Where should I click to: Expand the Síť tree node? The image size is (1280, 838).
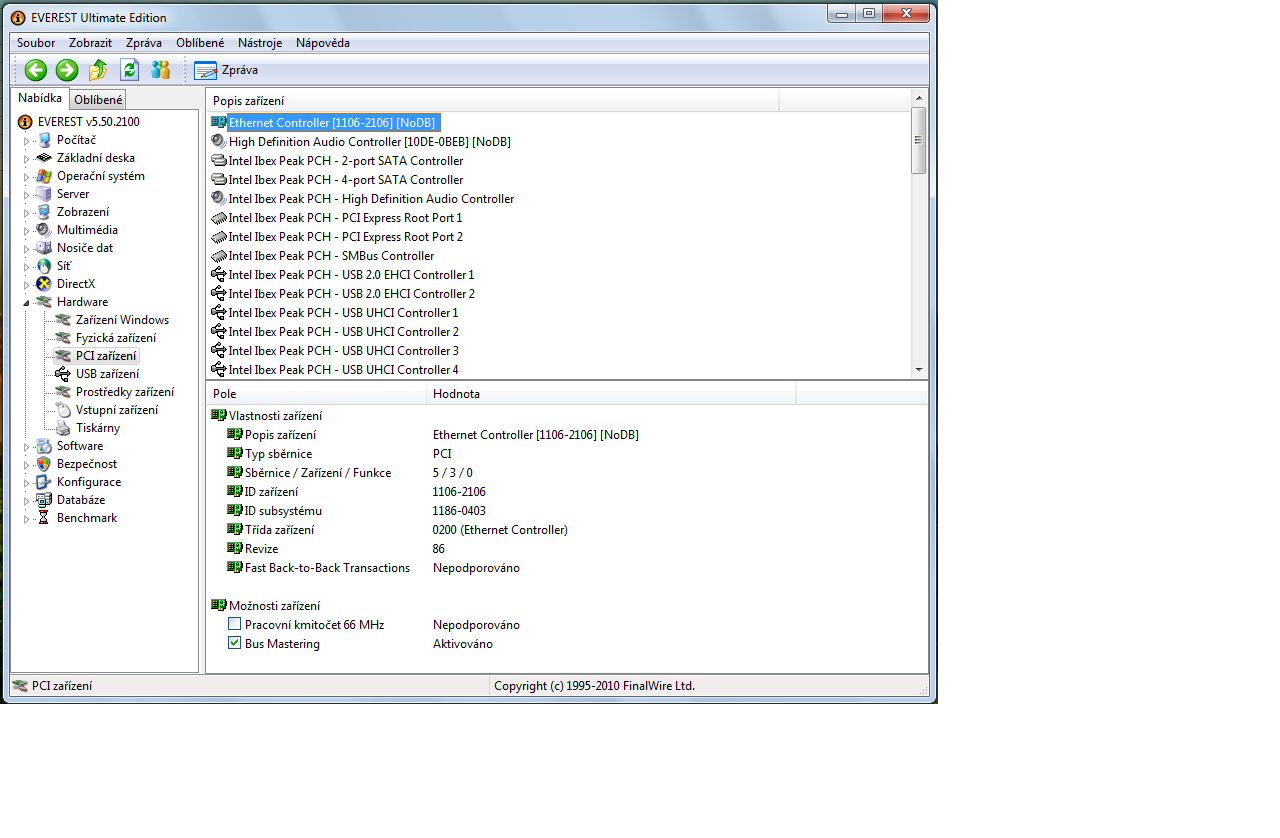27,266
